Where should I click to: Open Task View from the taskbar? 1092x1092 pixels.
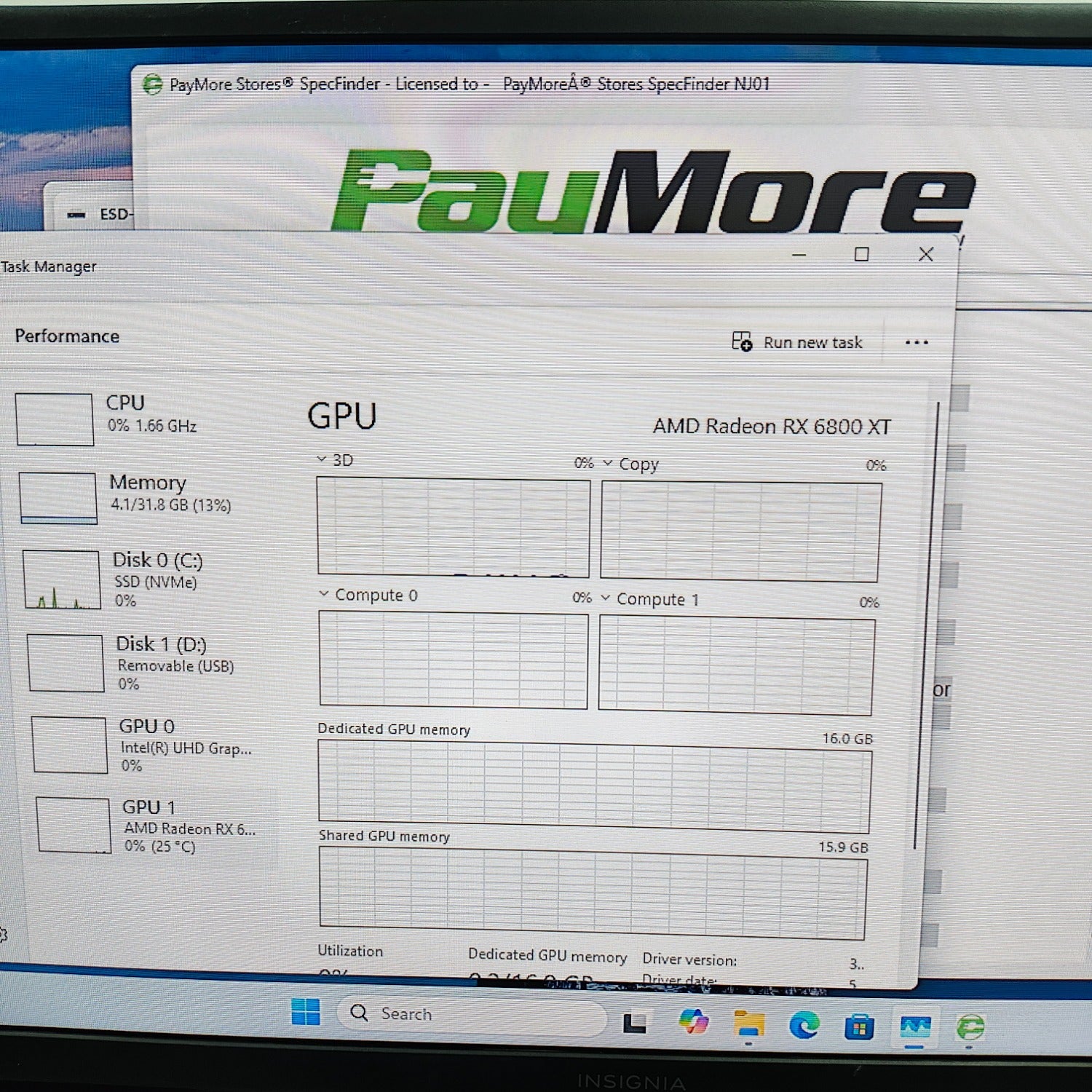pos(635,1024)
